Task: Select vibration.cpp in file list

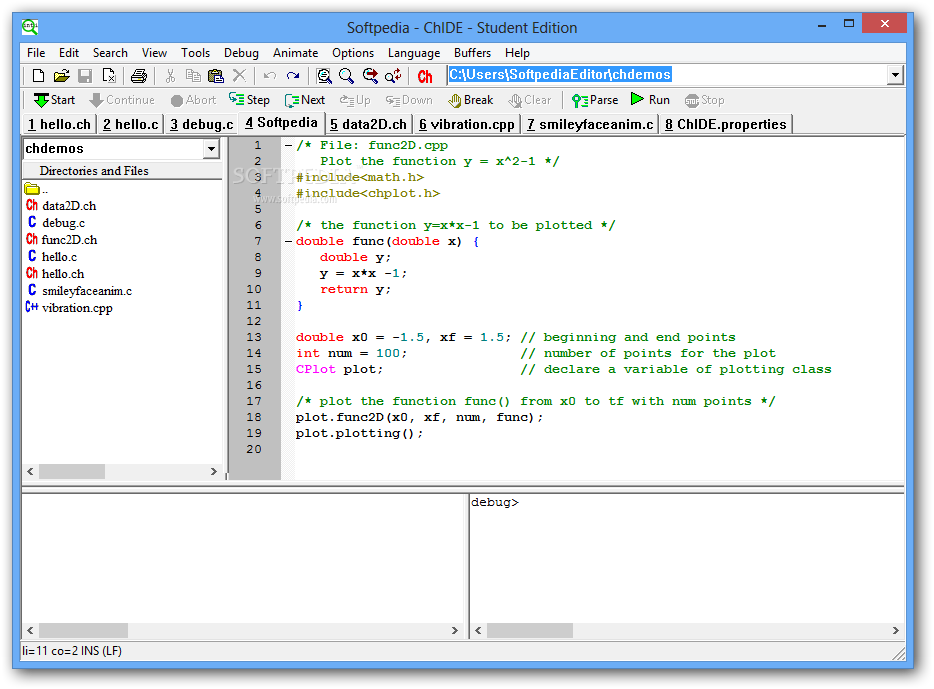Action: 69,308
